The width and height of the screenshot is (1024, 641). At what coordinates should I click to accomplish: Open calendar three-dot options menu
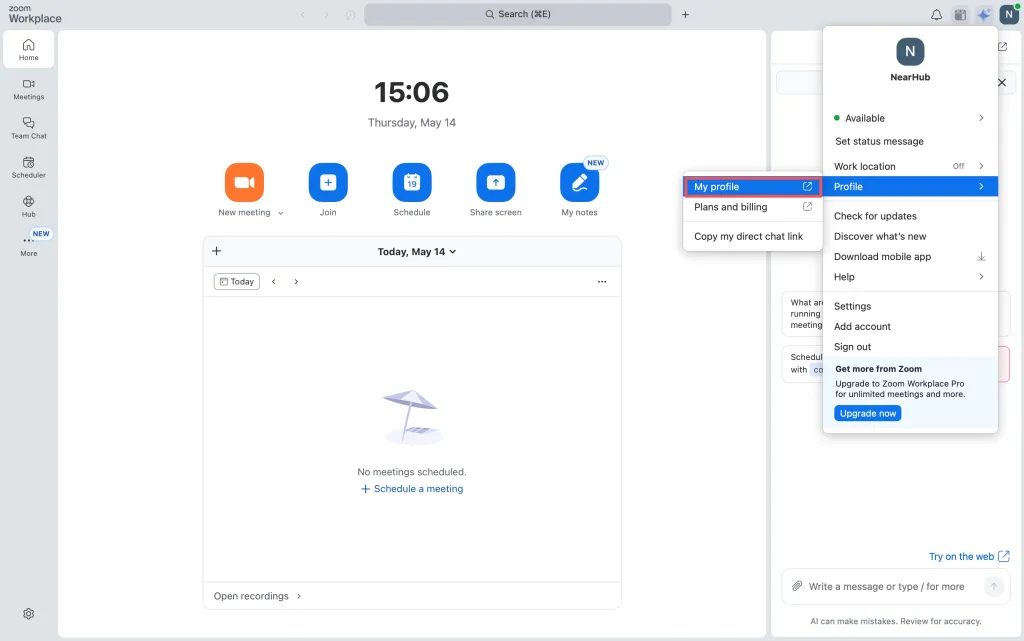(x=601, y=281)
